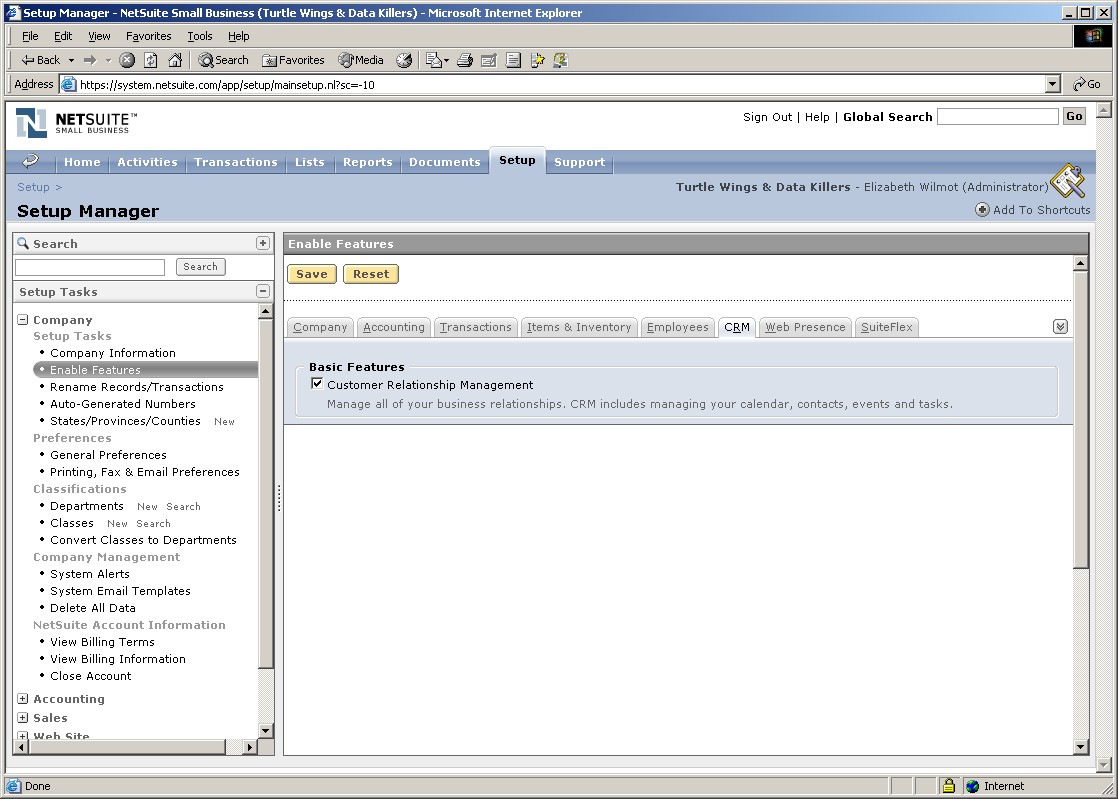Click the Edit page toolbar icon
Screen dimensions: 1118x799
(x=488, y=61)
